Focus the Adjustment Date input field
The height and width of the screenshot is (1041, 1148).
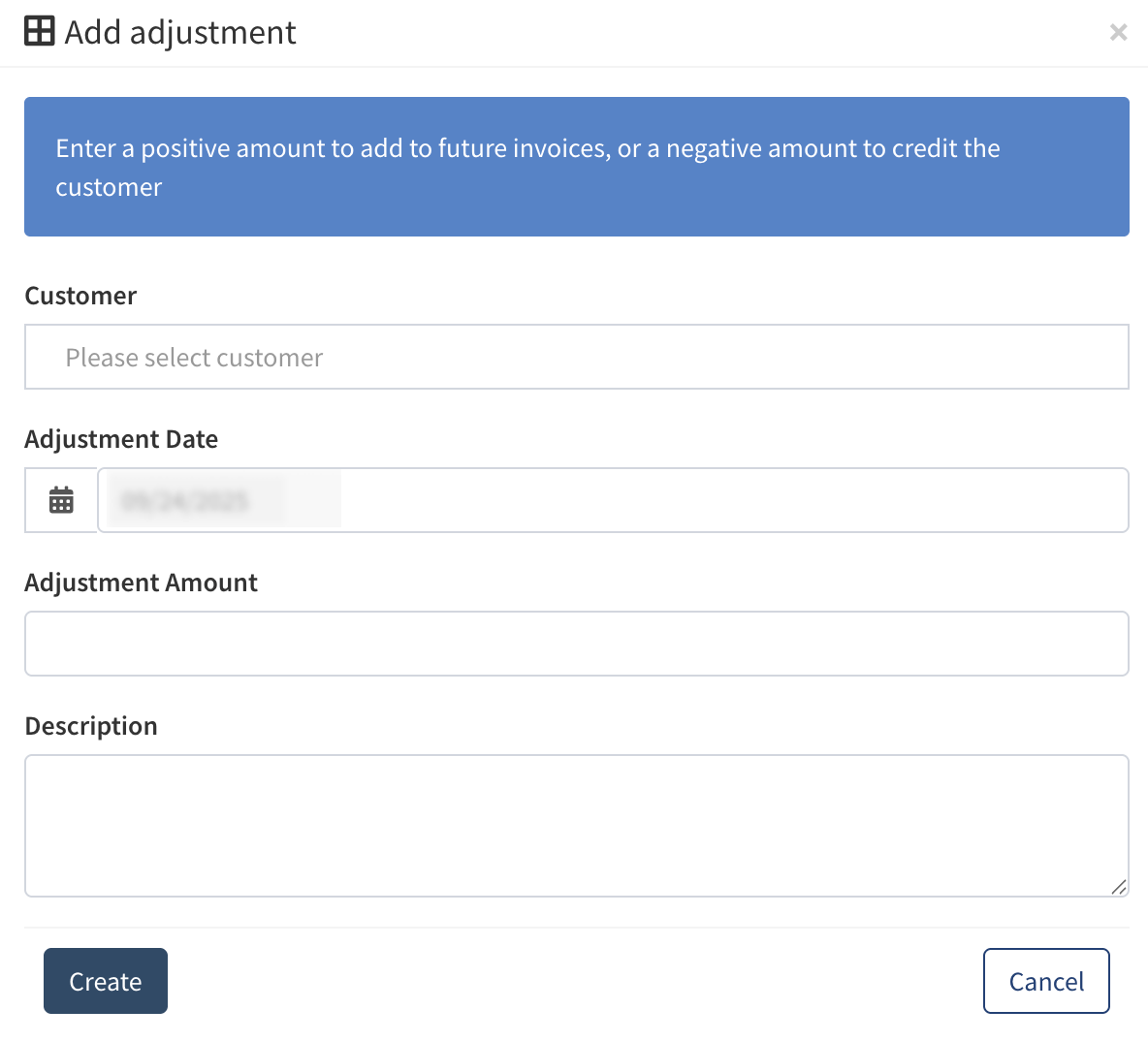pos(613,500)
